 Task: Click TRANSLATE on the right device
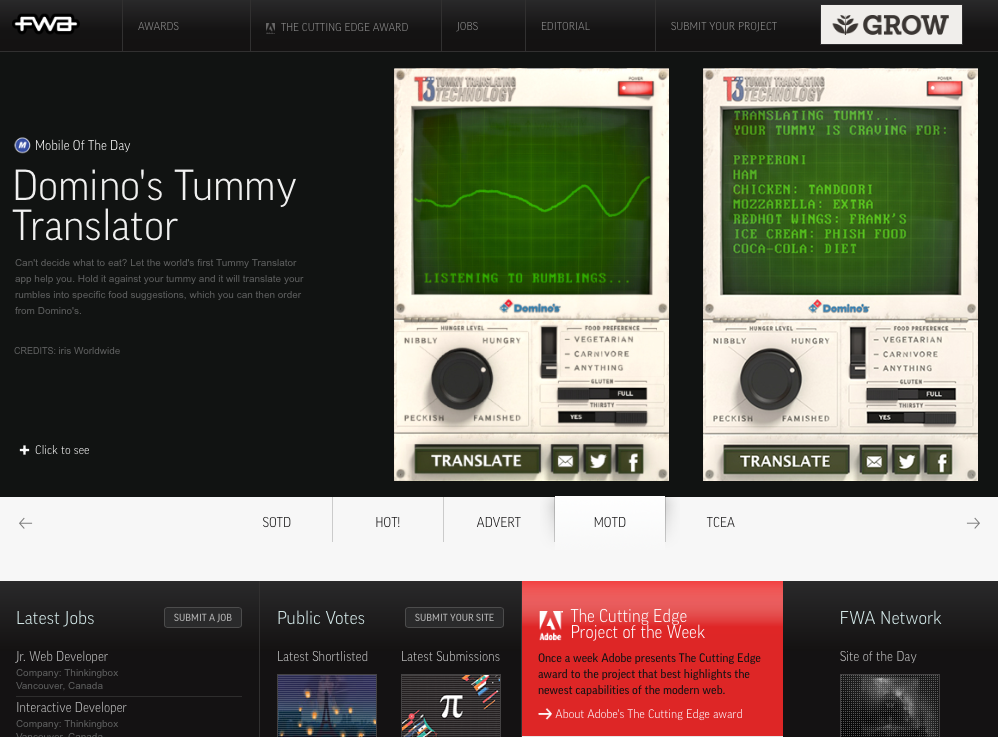tap(785, 461)
